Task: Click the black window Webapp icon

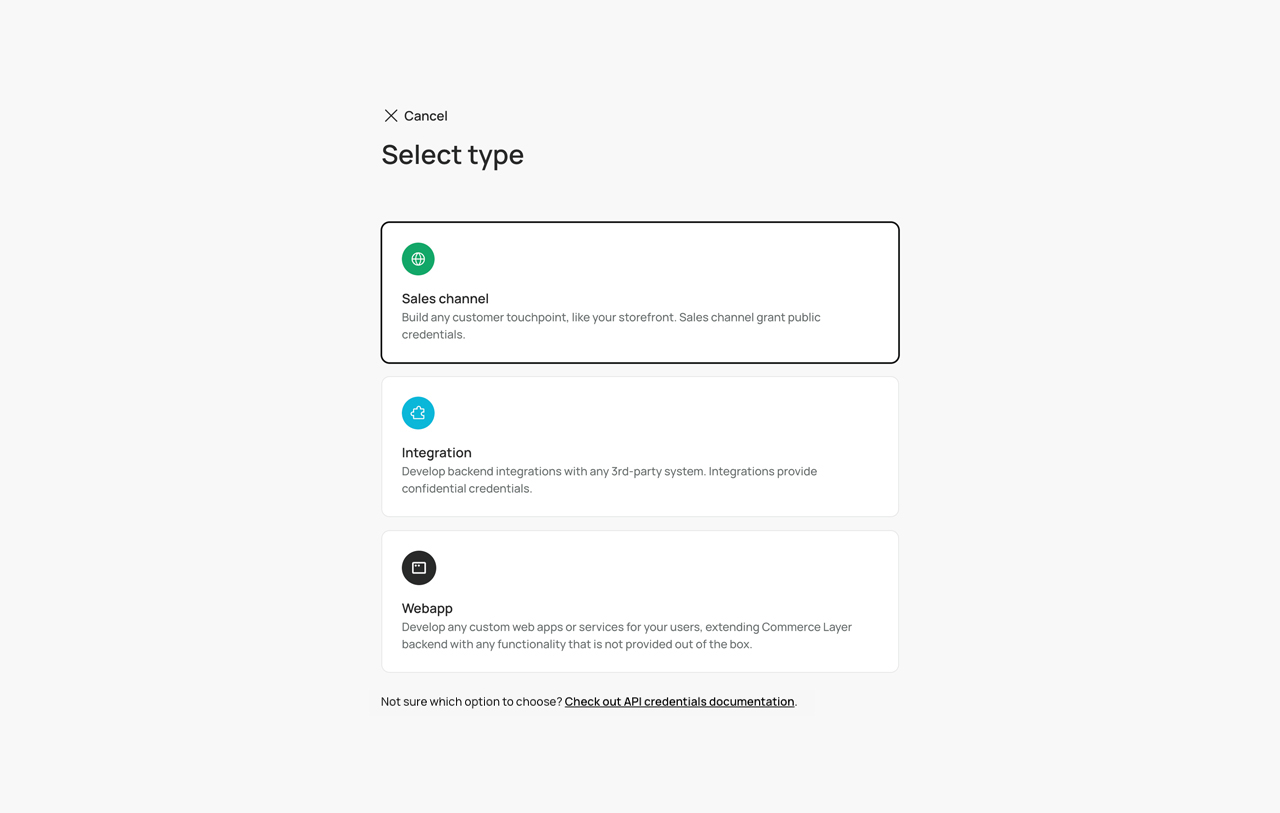Action: click(x=419, y=568)
